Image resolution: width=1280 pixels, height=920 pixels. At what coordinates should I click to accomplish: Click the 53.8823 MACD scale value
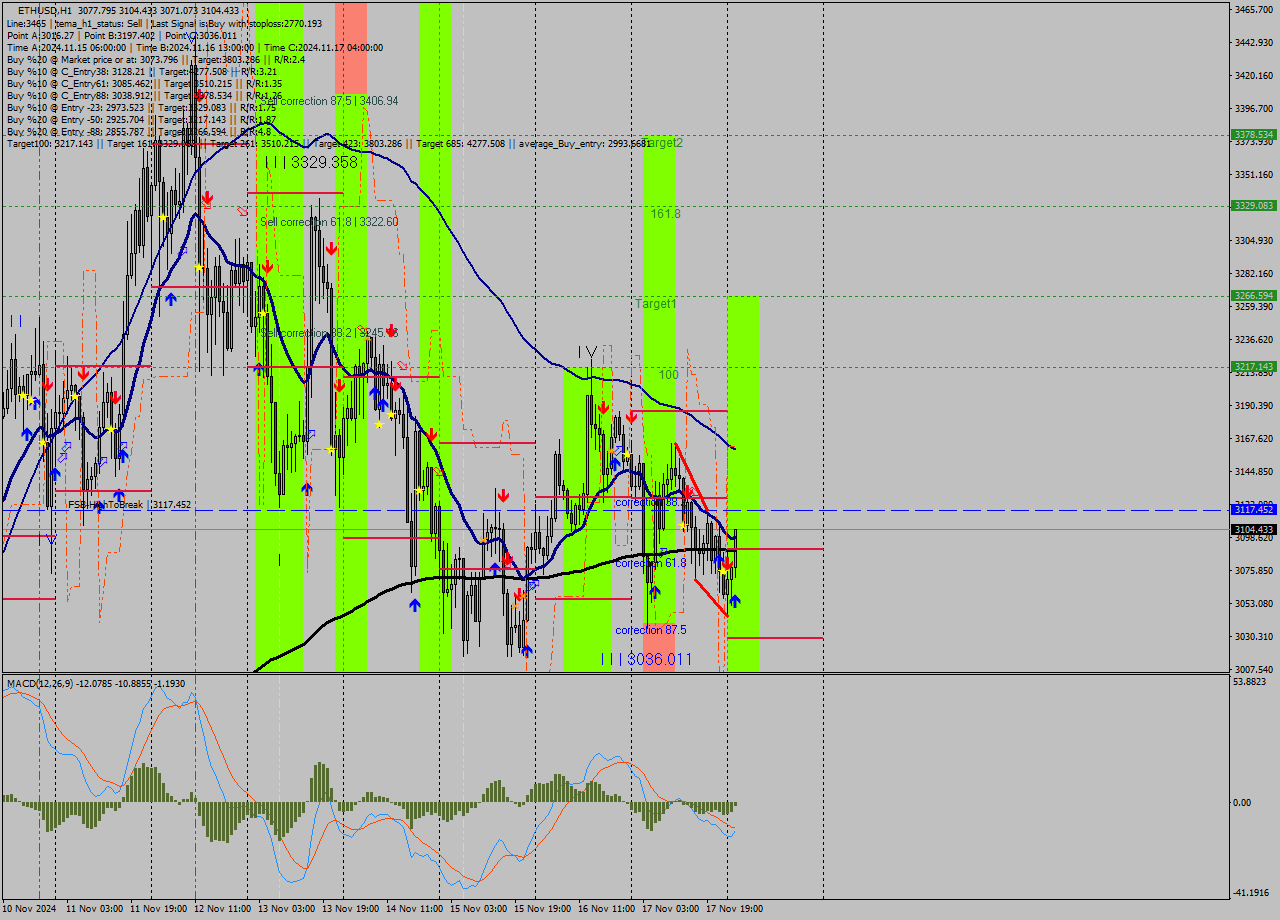pos(1252,682)
